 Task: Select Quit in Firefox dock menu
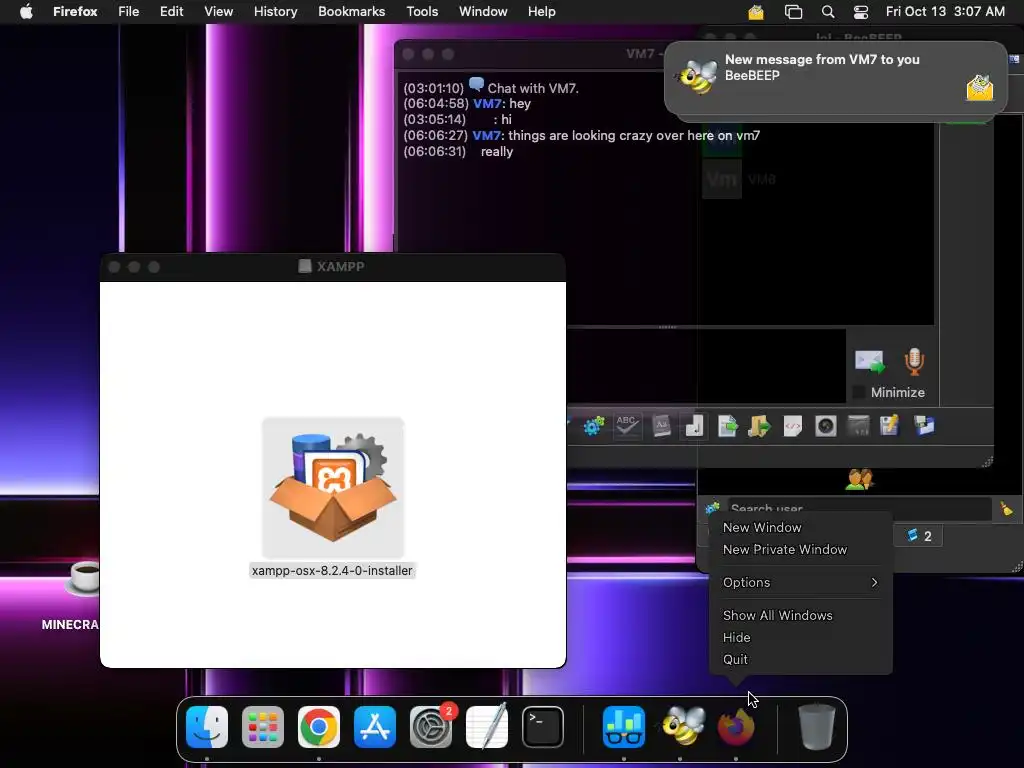[x=735, y=660]
